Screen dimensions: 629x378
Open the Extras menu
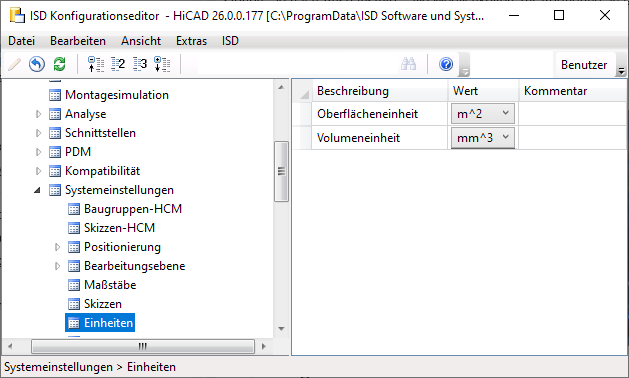191,41
